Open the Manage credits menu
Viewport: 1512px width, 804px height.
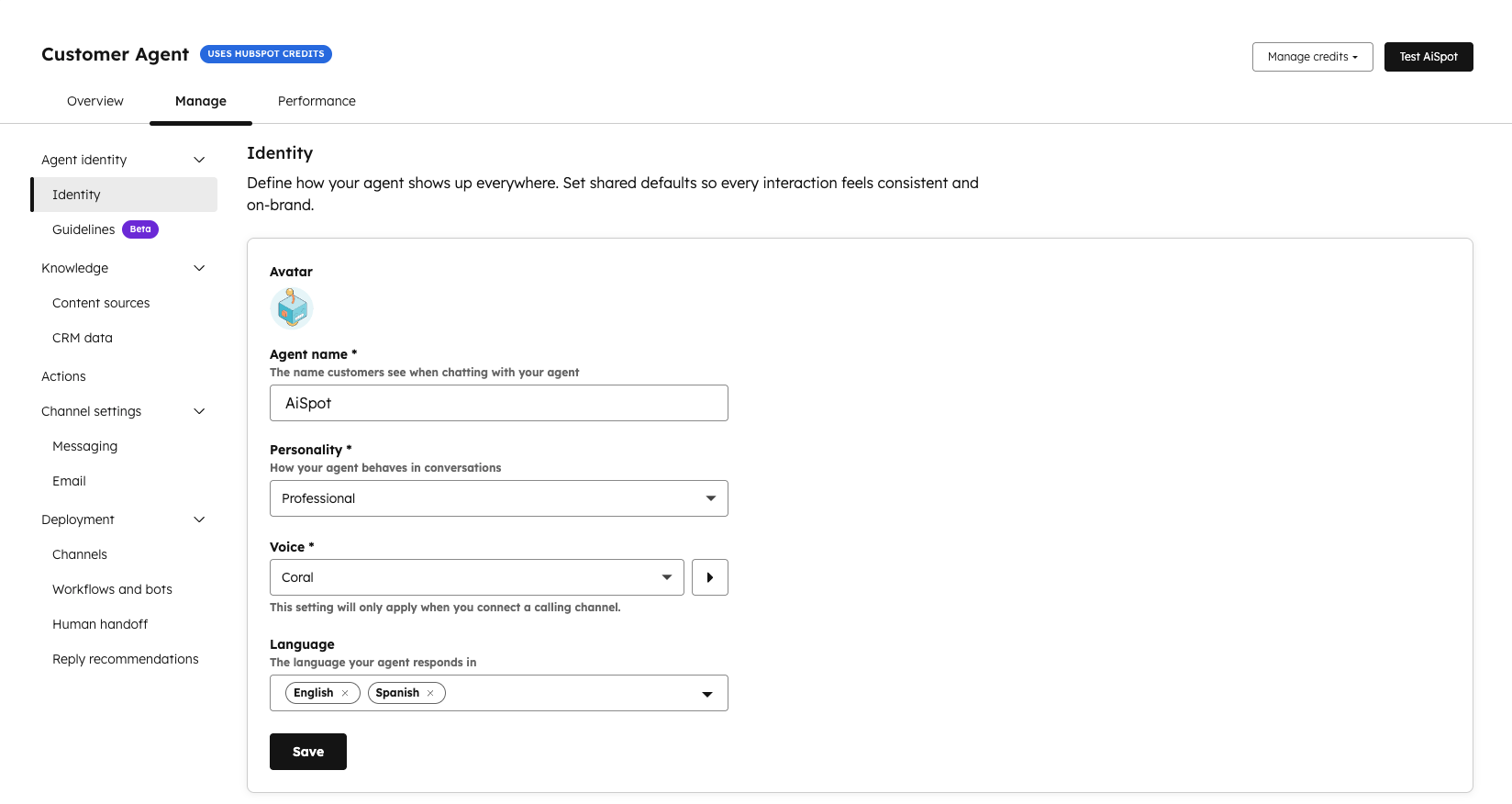(1312, 57)
